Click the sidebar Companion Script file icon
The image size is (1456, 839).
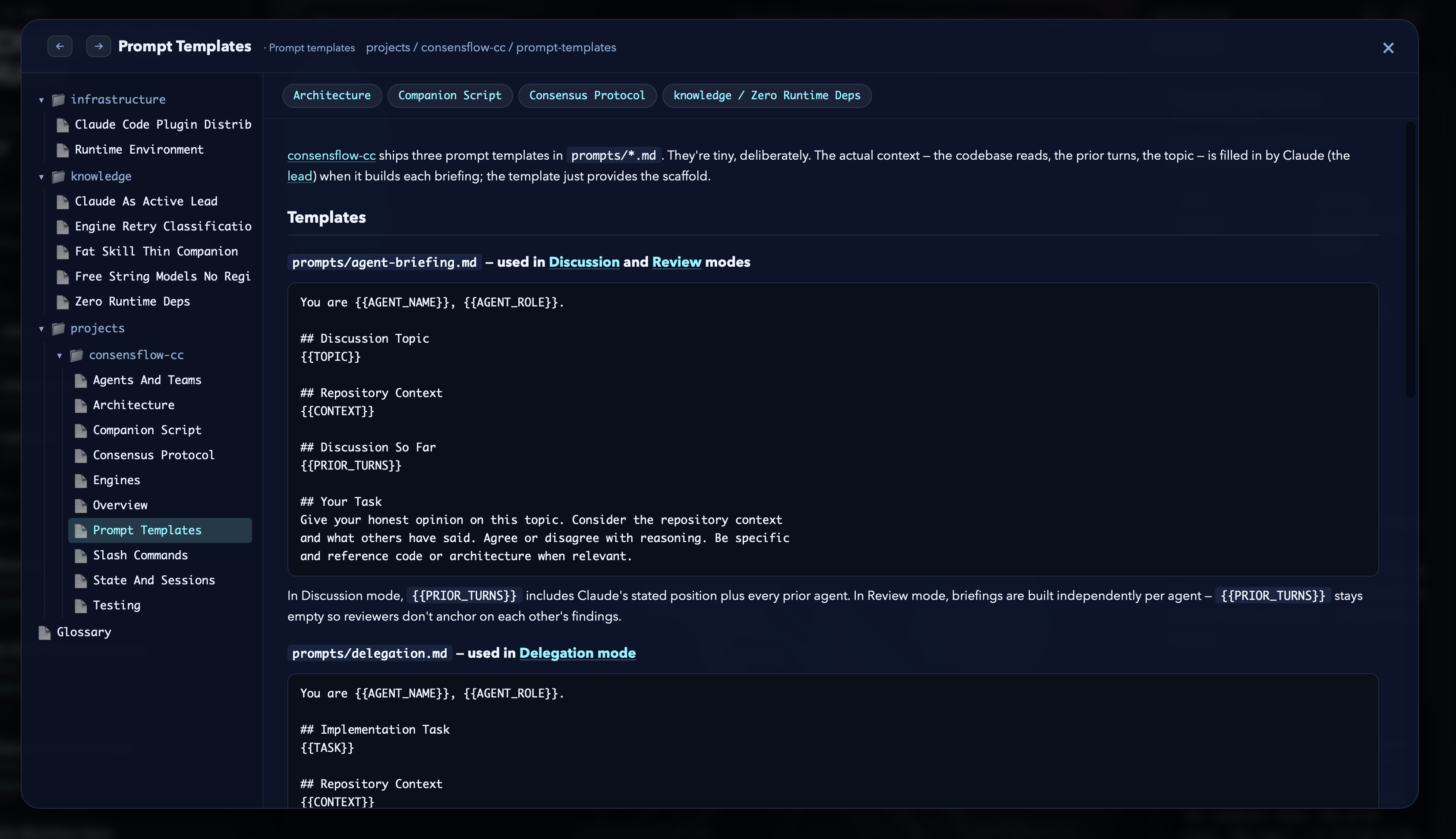(81, 430)
